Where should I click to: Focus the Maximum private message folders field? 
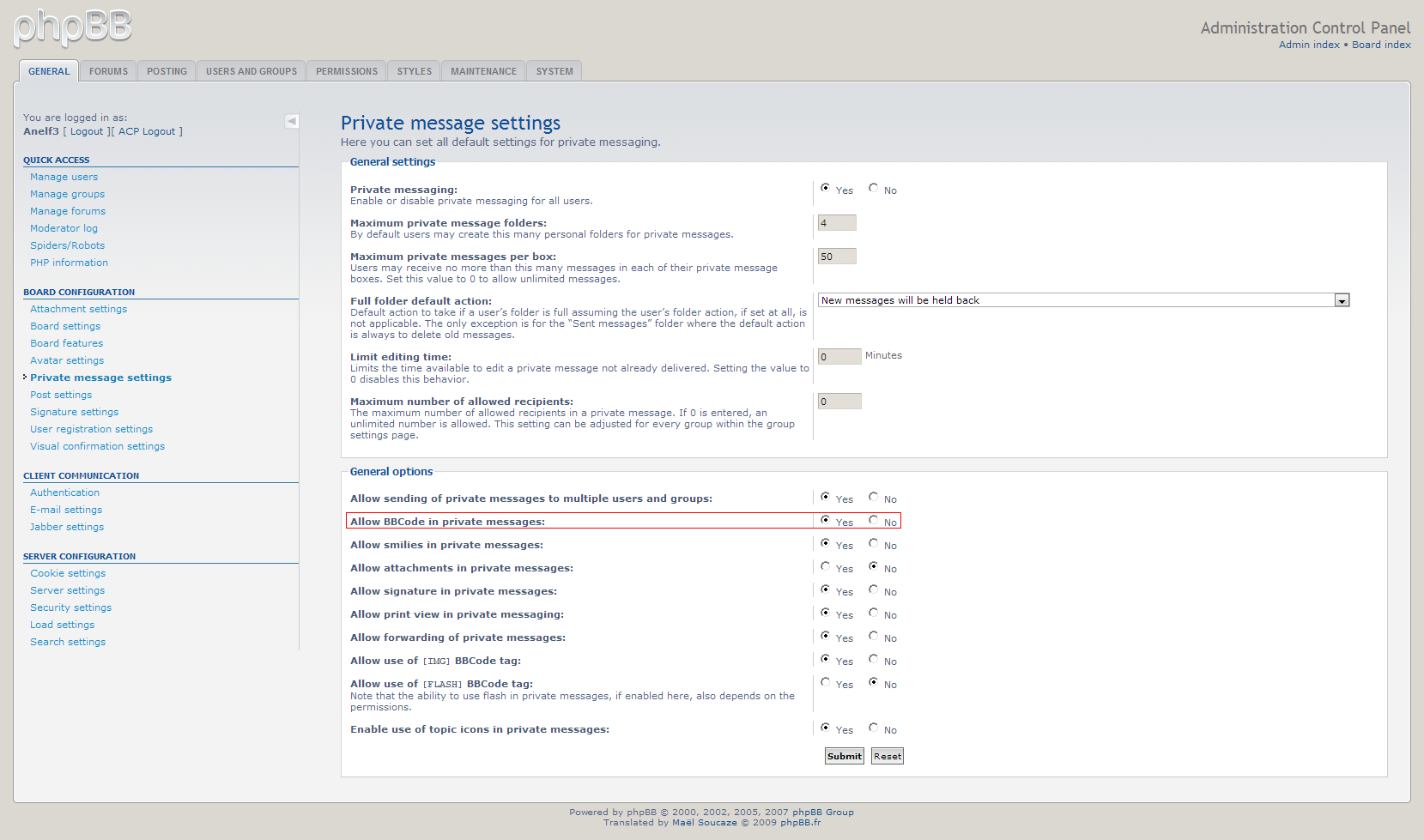(837, 223)
